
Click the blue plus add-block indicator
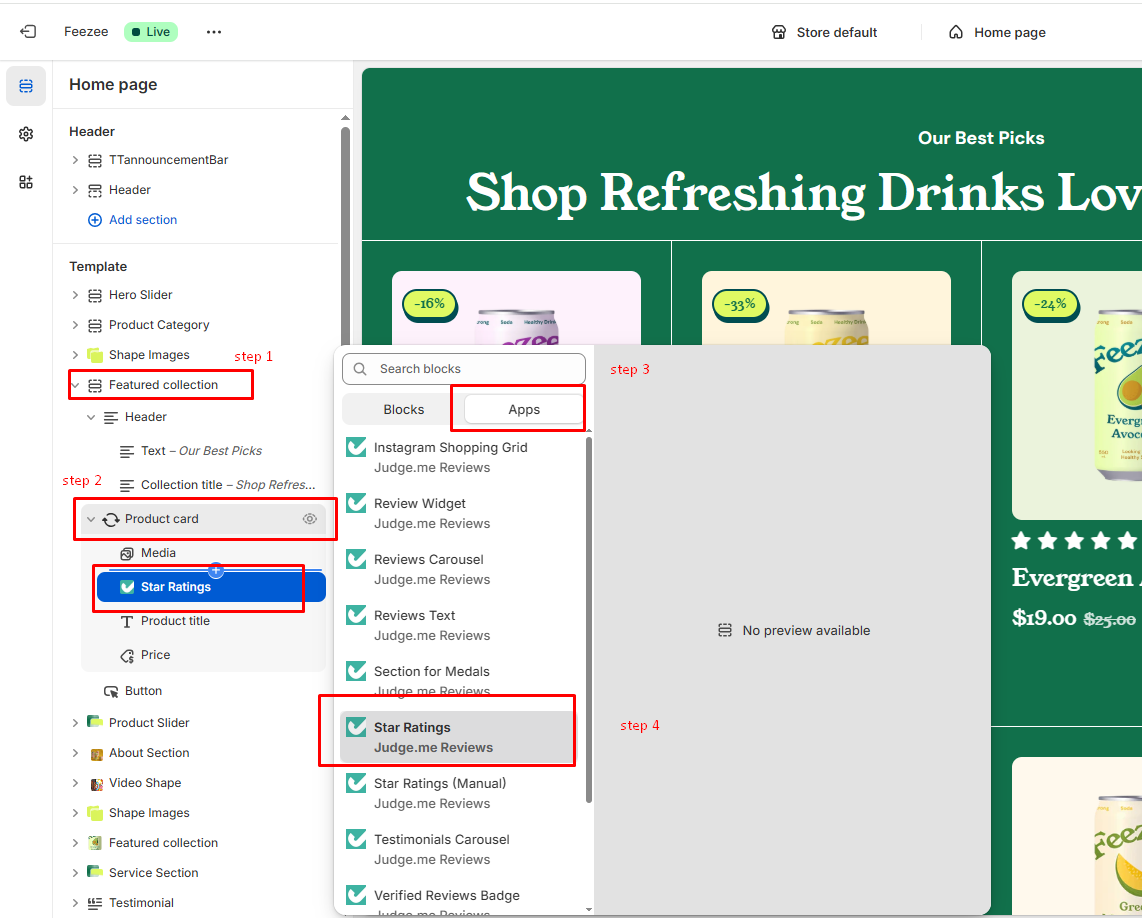coord(216,570)
